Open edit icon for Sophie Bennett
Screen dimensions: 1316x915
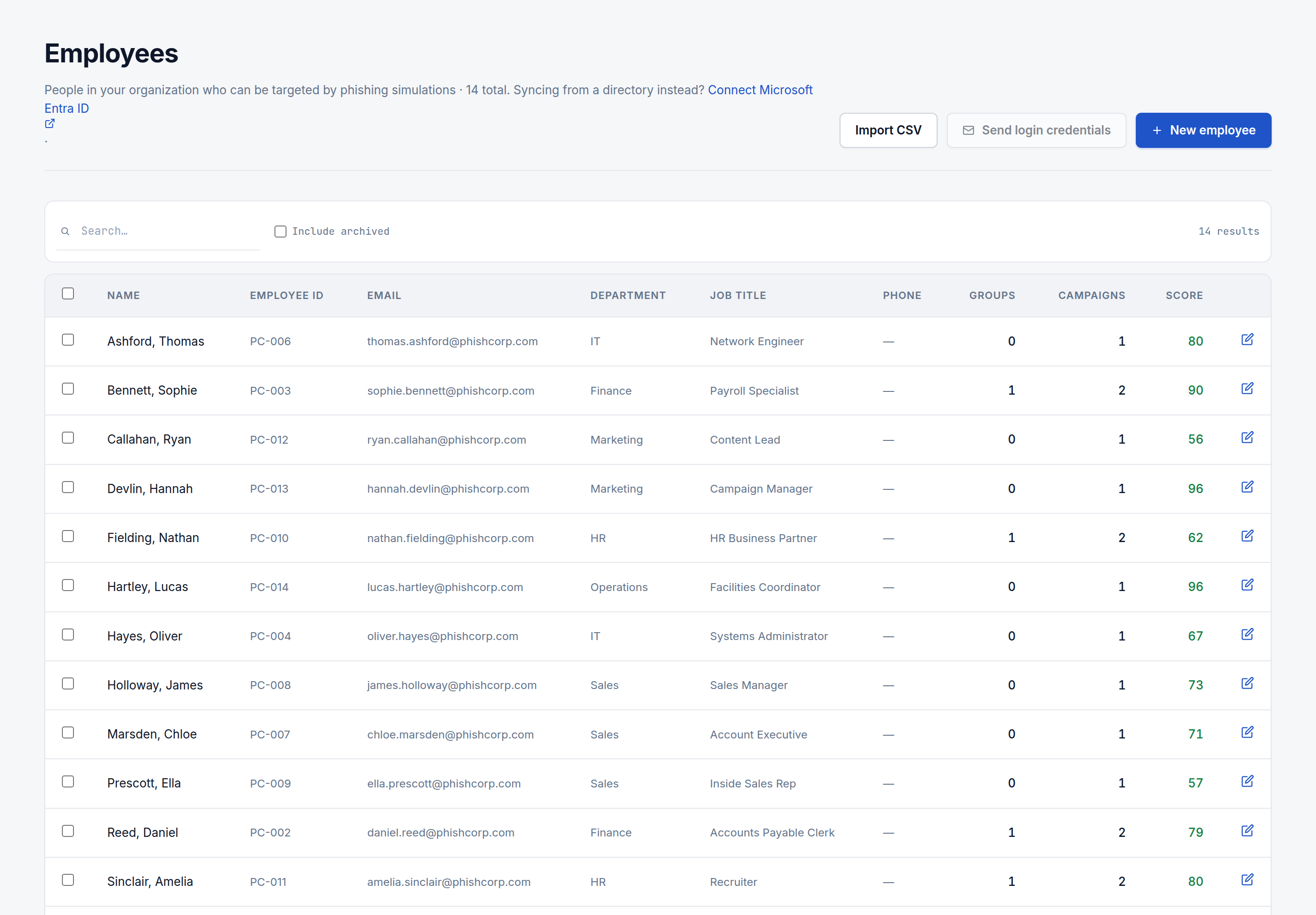coord(1247,389)
